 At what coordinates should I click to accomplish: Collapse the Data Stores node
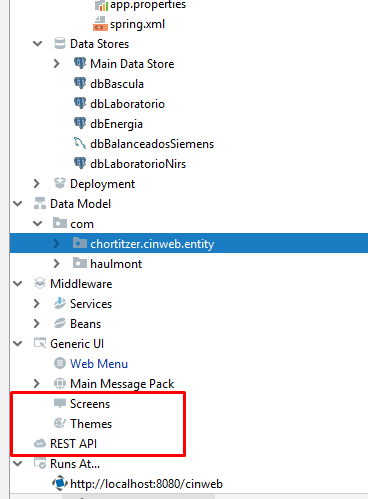(37, 44)
